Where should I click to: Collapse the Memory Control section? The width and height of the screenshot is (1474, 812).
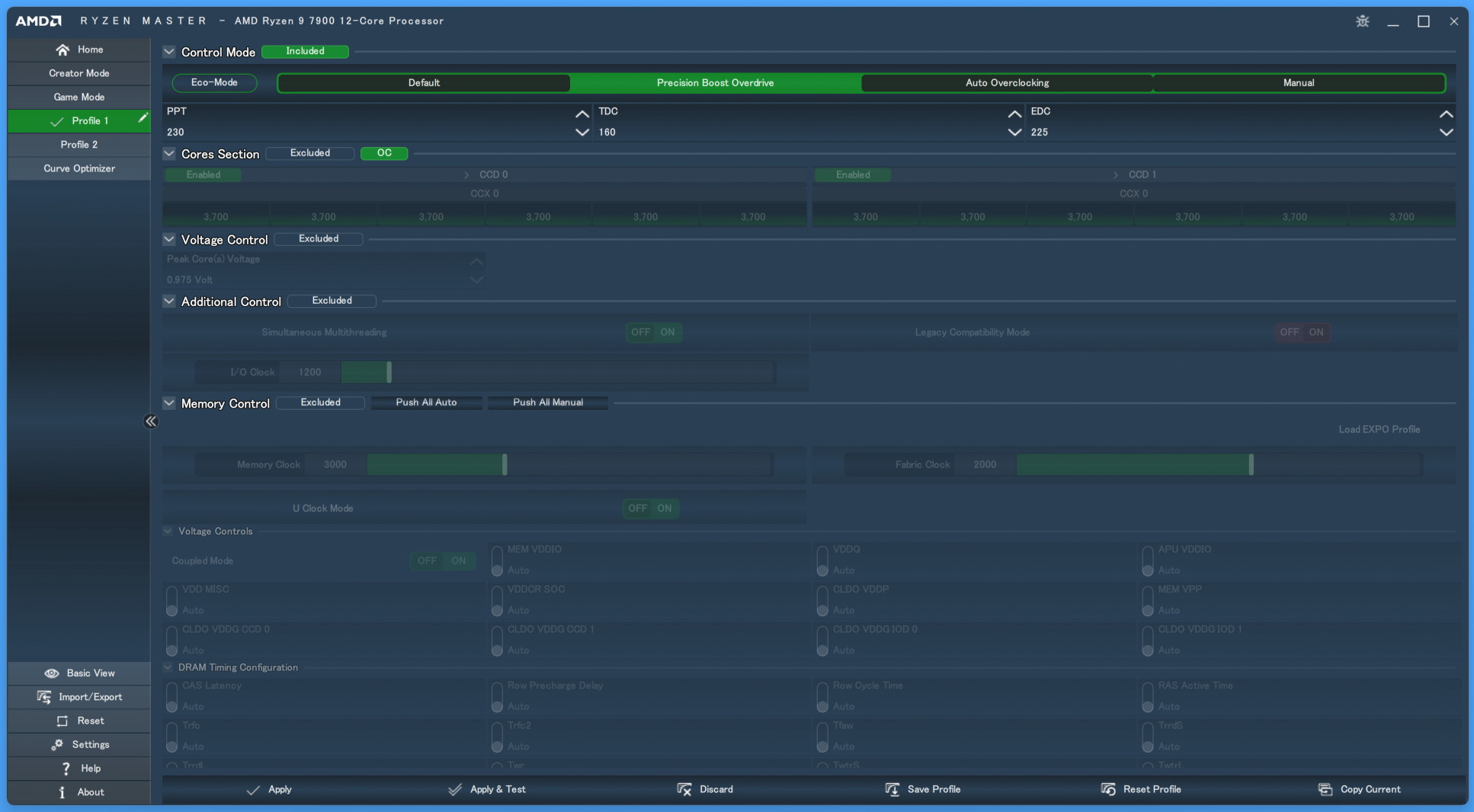tap(169, 403)
